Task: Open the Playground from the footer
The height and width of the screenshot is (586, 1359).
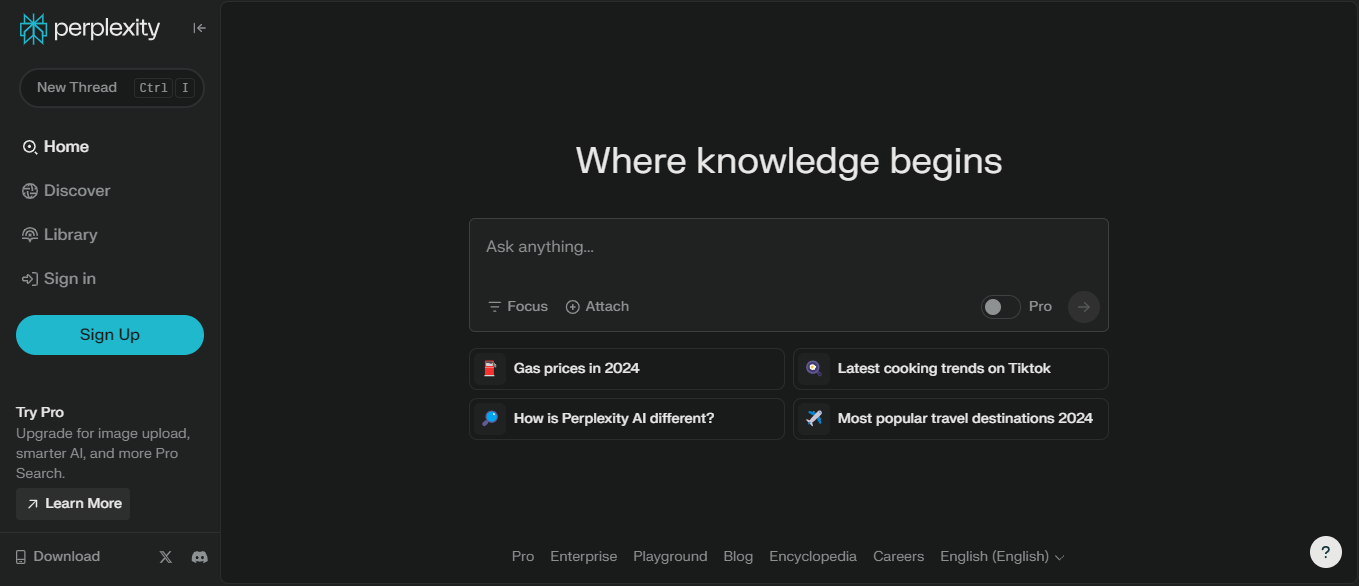Action: [x=670, y=556]
